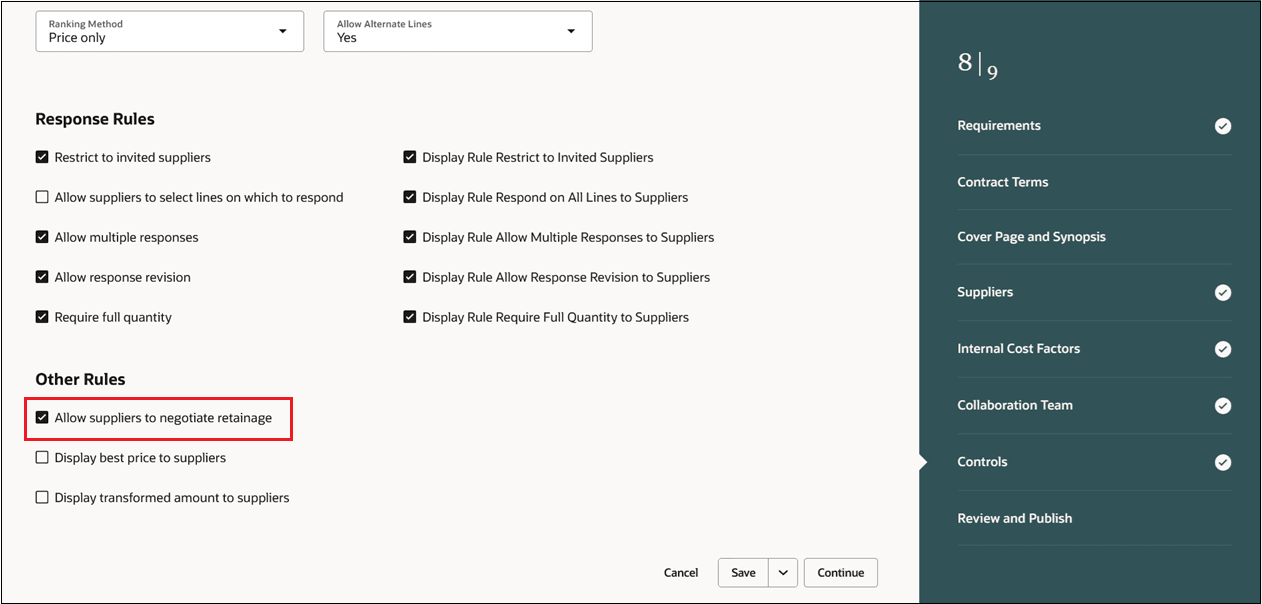This screenshot has height=604, width=1262.
Task: Uncheck Allow suppliers to negotiate retainage
Action: click(42, 418)
